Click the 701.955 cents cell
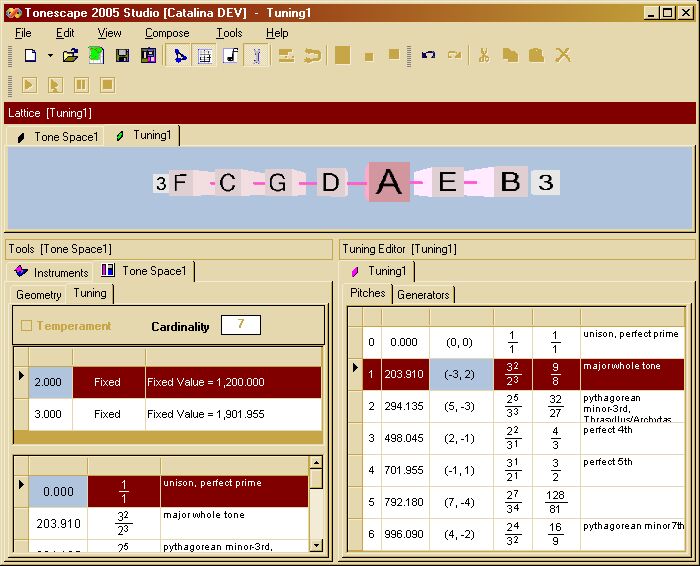 click(x=404, y=470)
